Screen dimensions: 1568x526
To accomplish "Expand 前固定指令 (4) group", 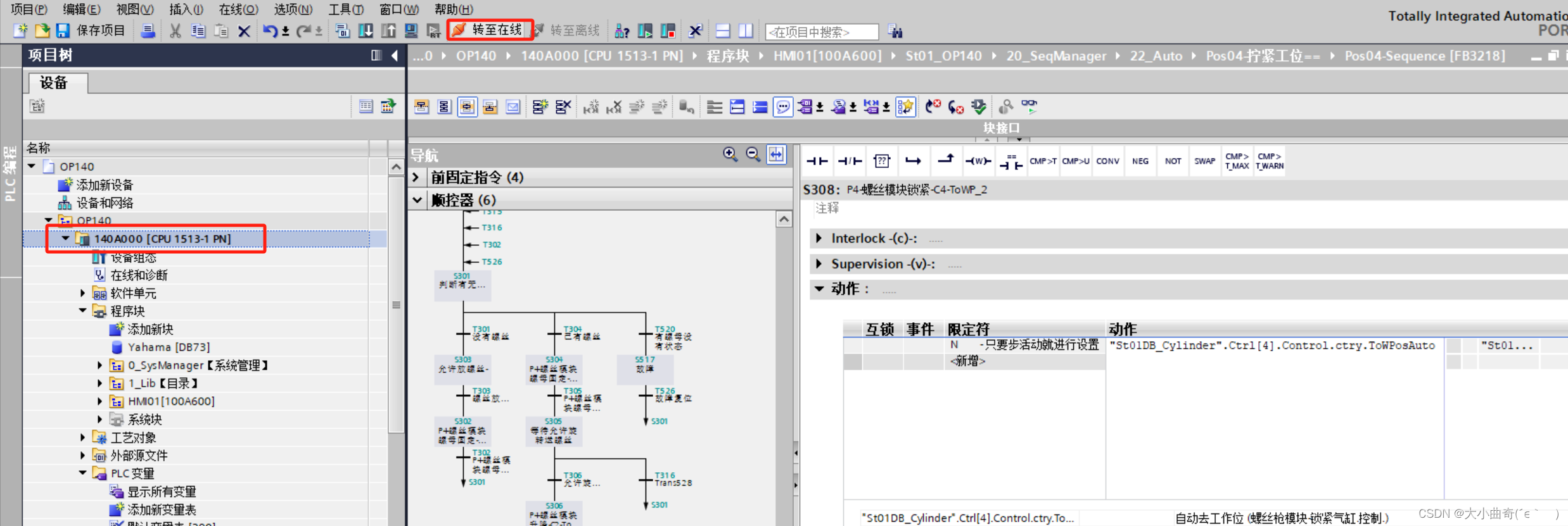I will click(x=416, y=177).
